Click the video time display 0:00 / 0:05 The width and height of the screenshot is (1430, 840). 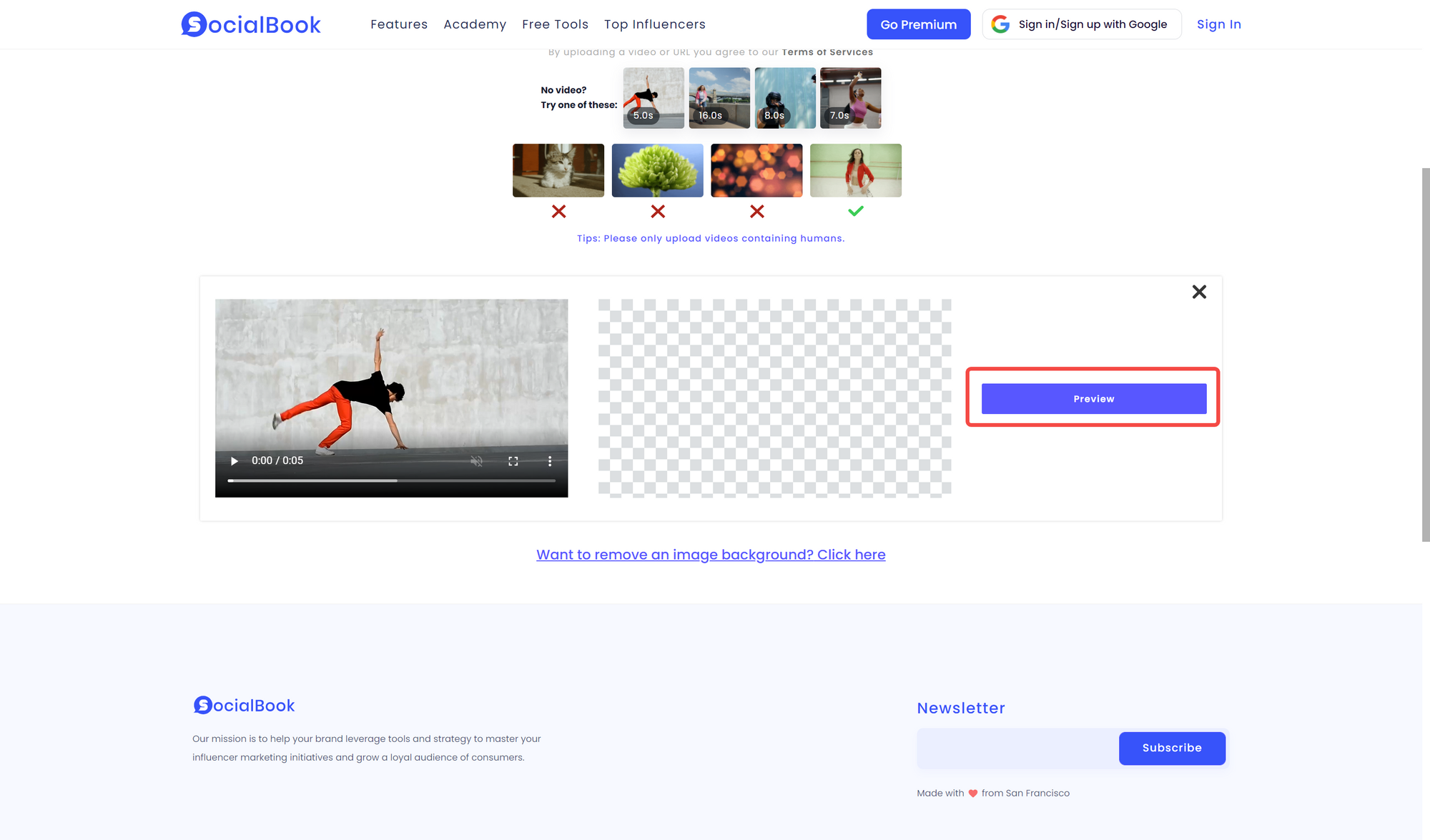pyautogui.click(x=277, y=461)
